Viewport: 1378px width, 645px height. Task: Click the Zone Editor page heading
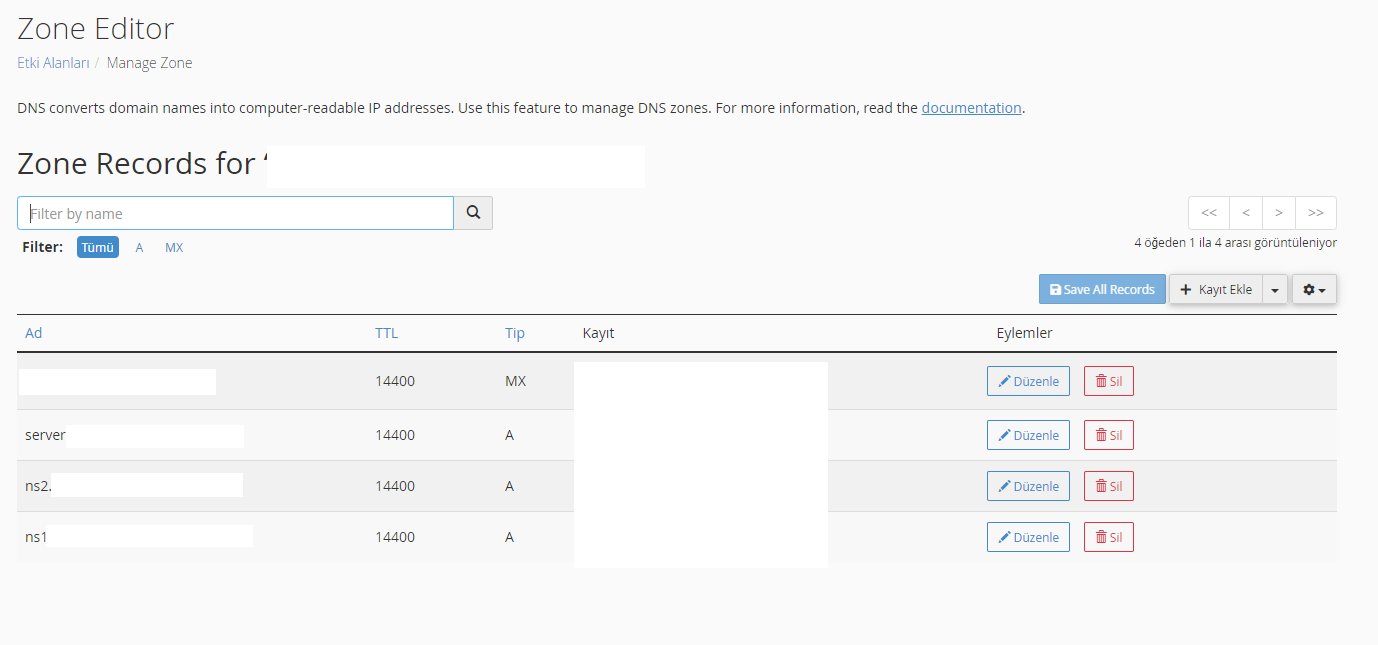coord(96,28)
